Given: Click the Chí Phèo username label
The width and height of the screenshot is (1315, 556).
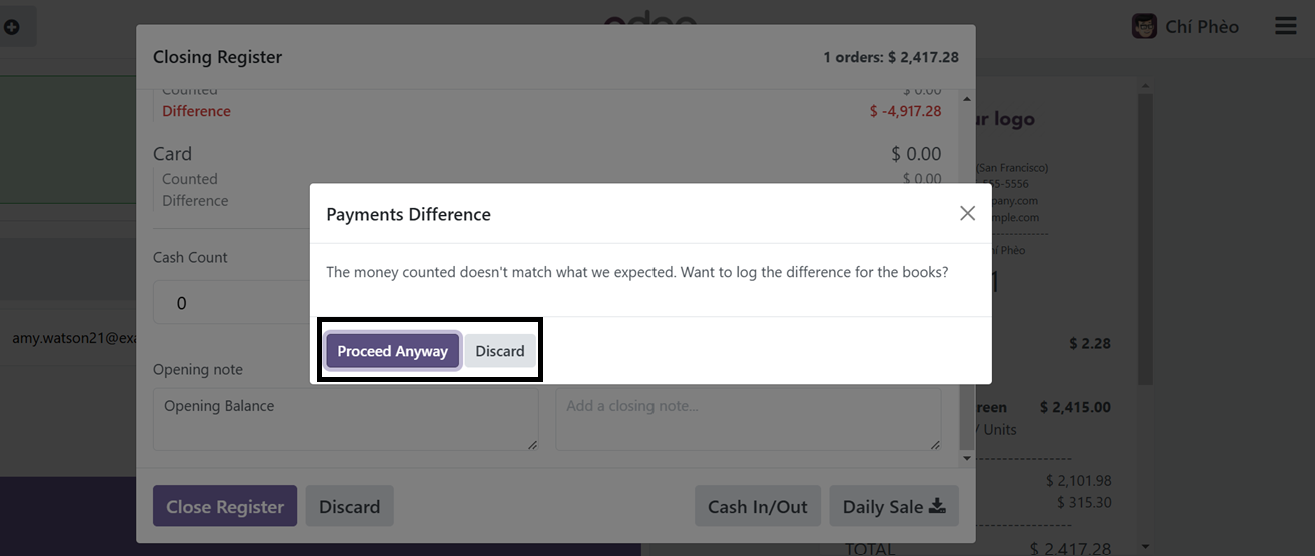Looking at the screenshot, I should pyautogui.click(x=1202, y=27).
